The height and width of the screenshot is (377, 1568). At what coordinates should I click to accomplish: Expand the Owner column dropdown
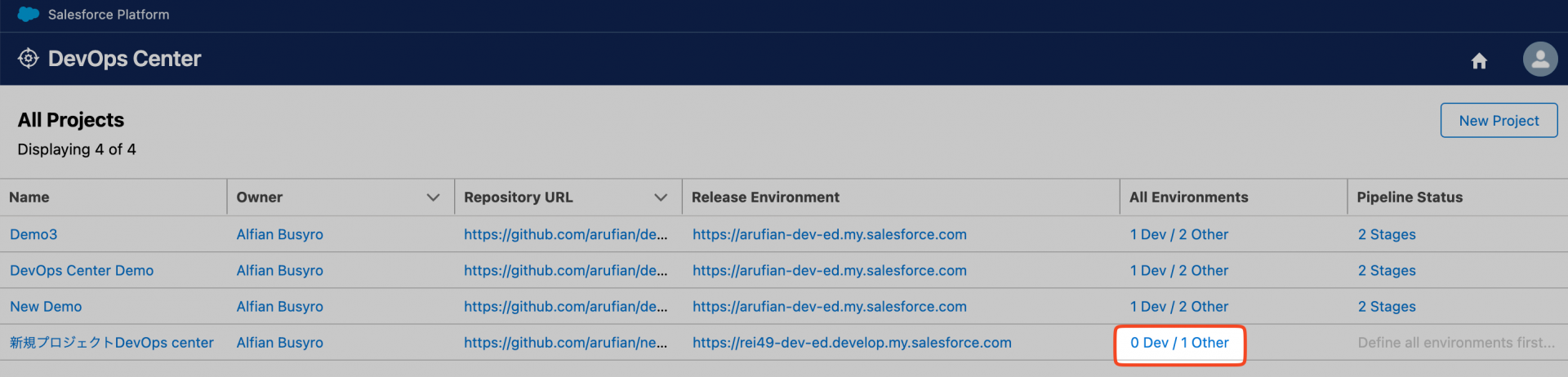(x=433, y=197)
